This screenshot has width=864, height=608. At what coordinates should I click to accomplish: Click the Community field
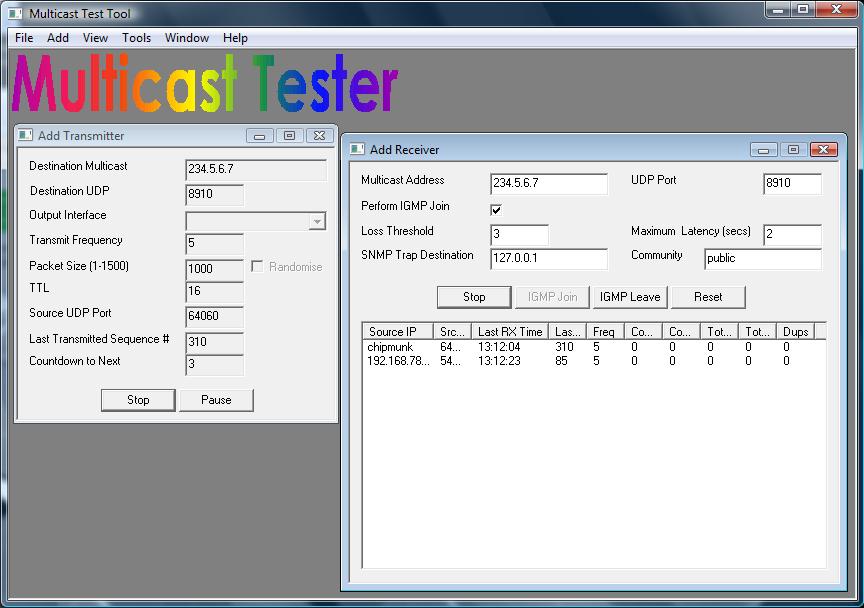[x=763, y=259]
